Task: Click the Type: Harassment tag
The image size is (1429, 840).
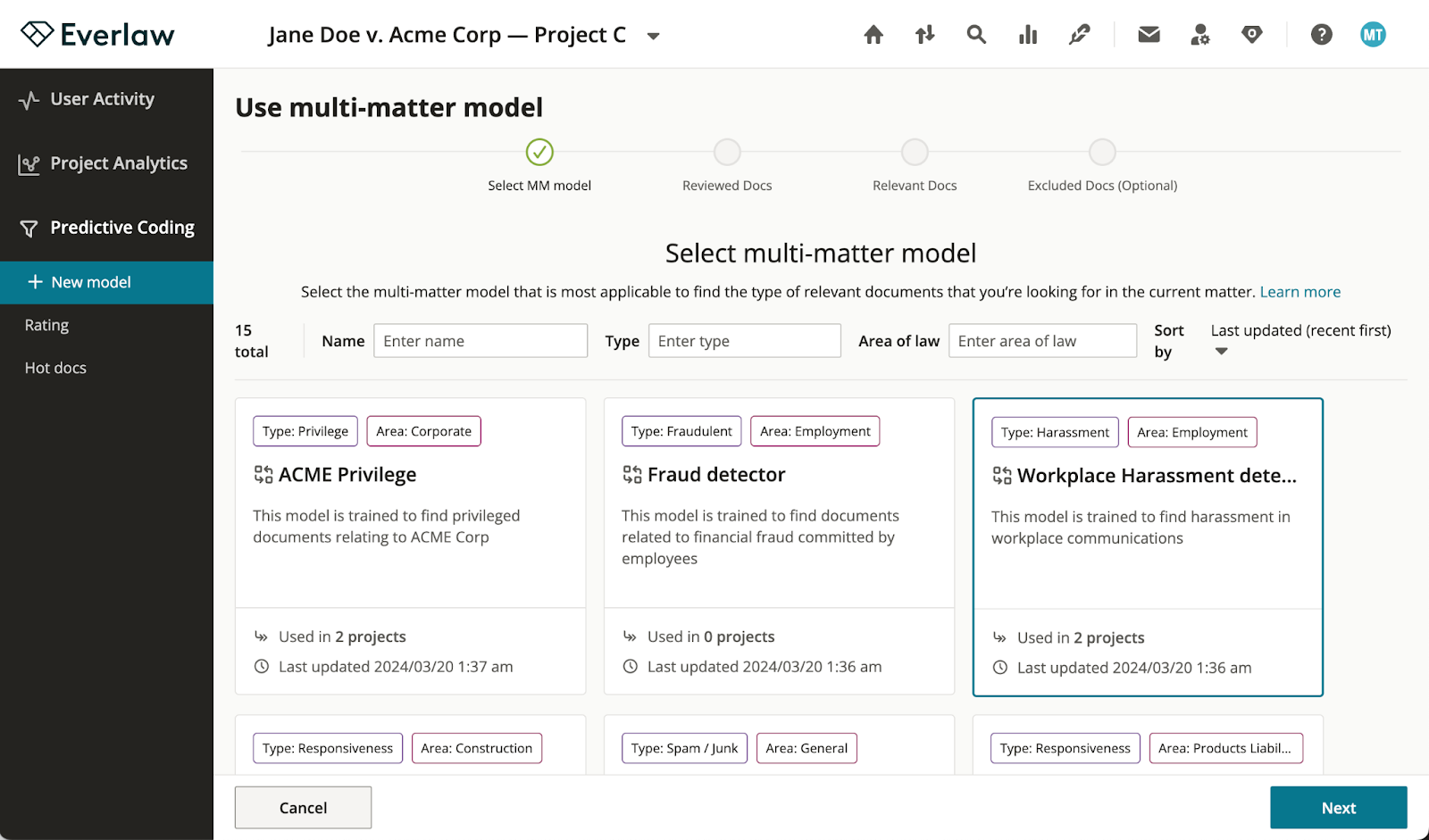Action: [1055, 432]
